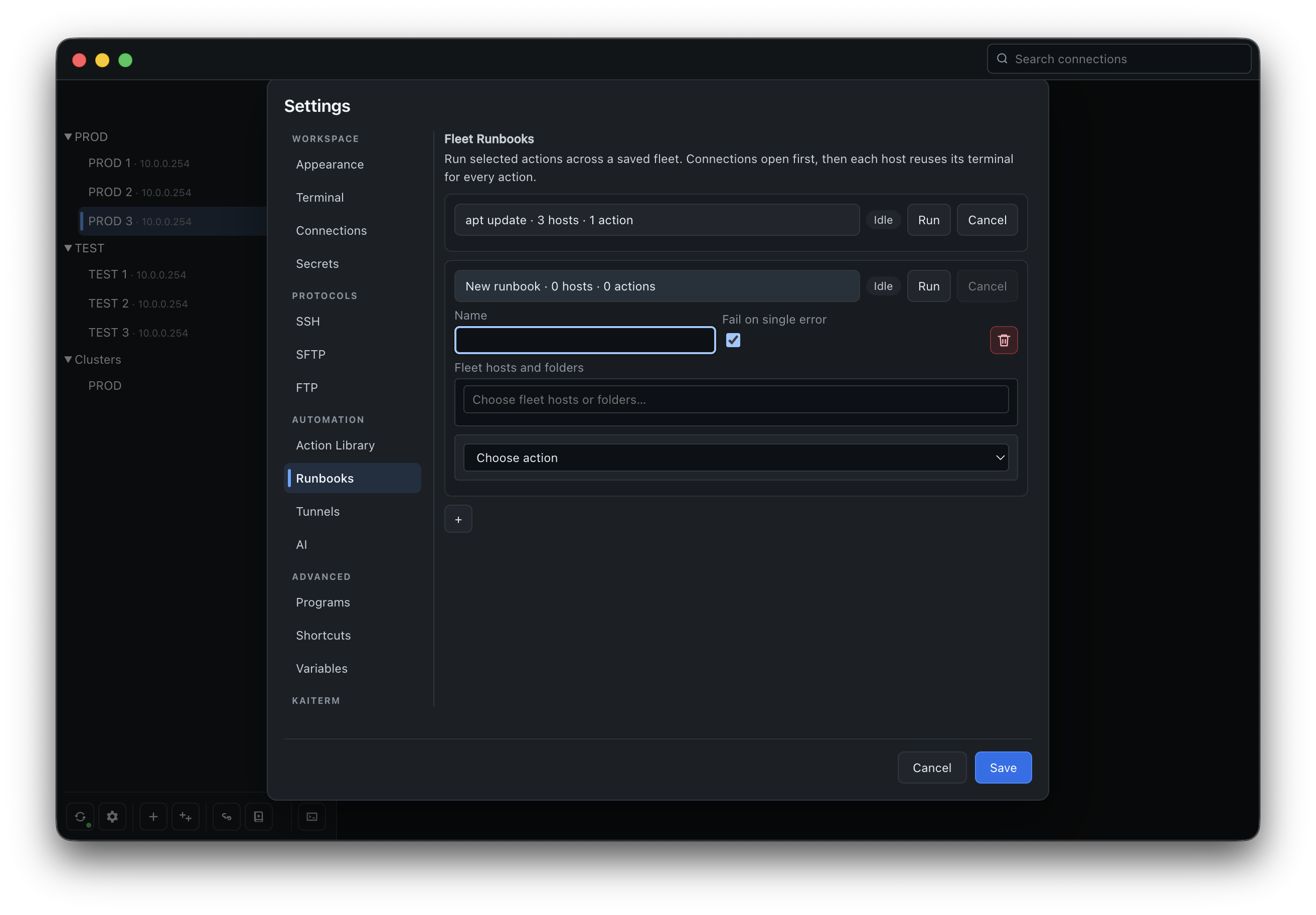Viewport: 1316px width, 915px height.
Task: Click the double-plus icon in bottom toolbar
Action: [185, 816]
